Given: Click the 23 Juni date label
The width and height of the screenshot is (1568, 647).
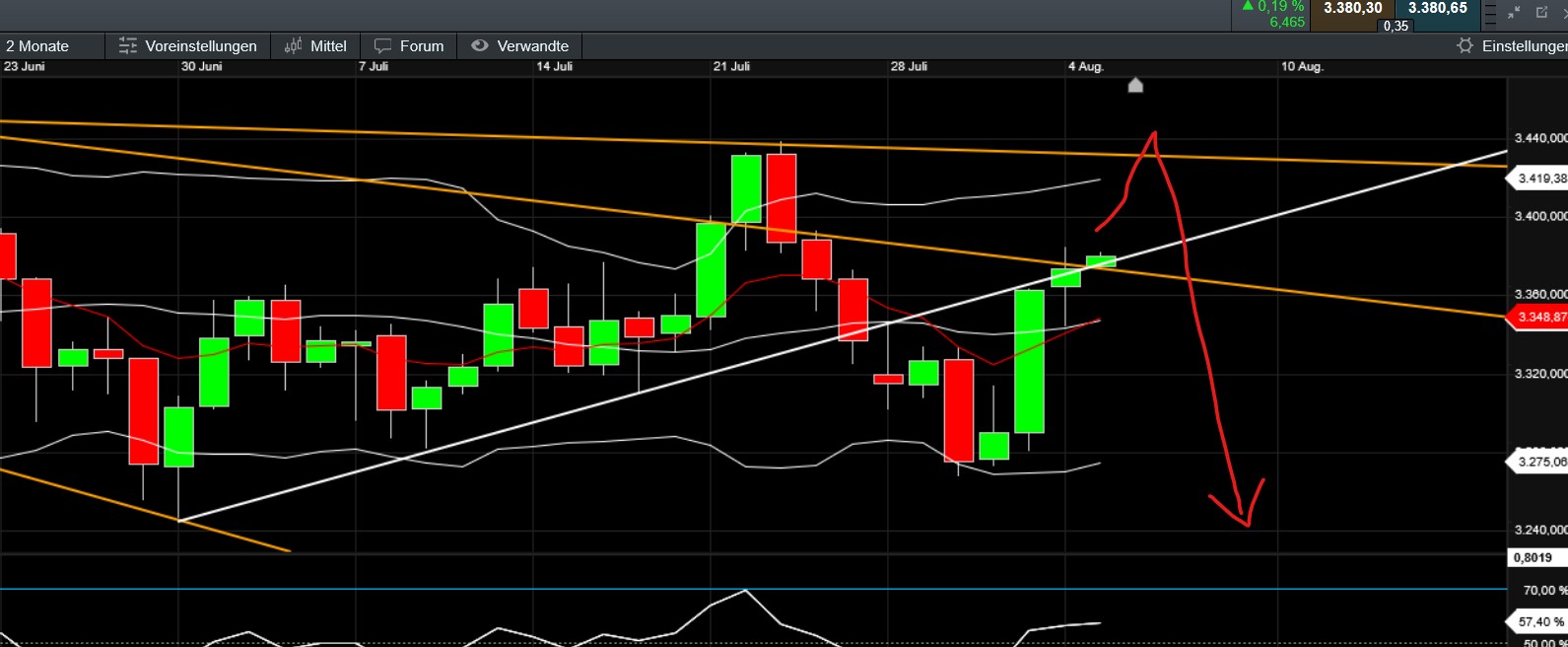Looking at the screenshot, I should tap(25, 66).
